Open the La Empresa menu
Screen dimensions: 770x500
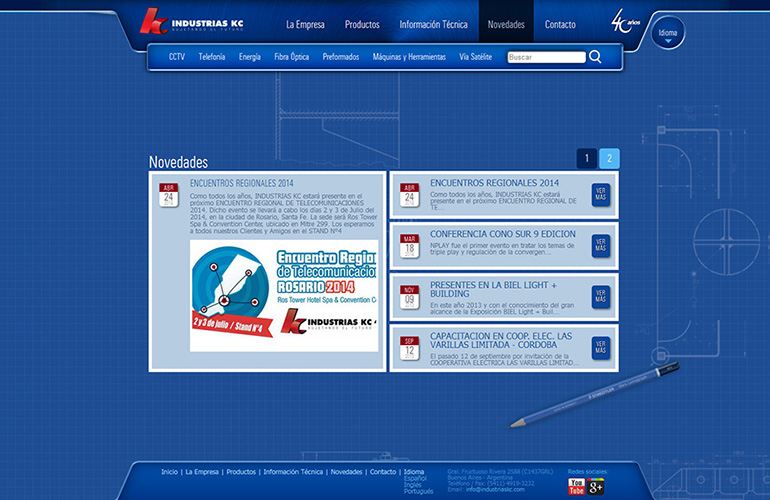(305, 25)
